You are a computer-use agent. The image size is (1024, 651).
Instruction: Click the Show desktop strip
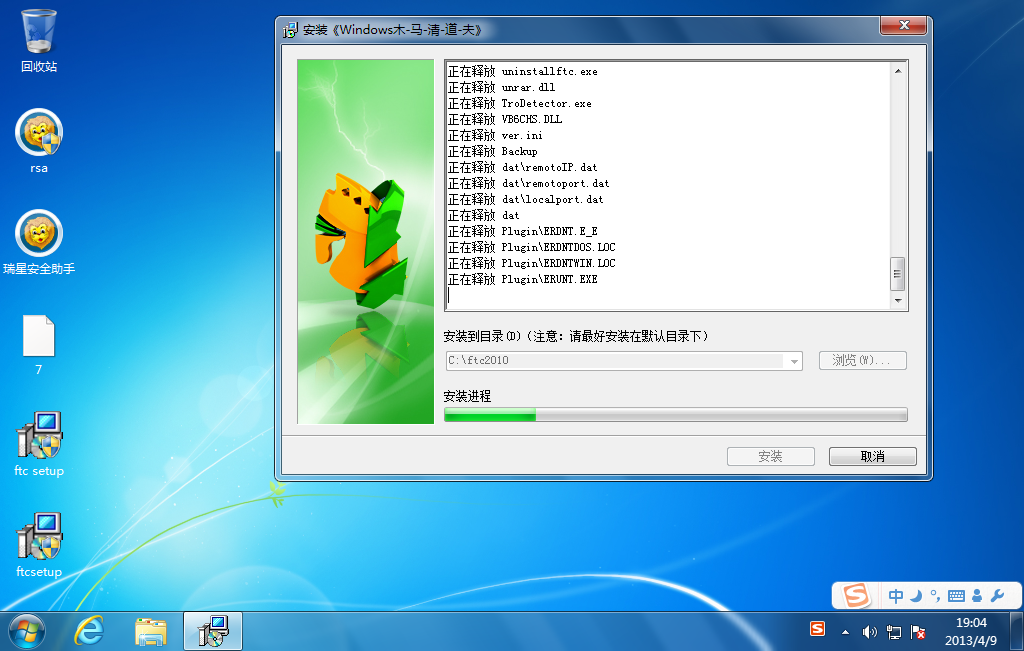point(1016,631)
